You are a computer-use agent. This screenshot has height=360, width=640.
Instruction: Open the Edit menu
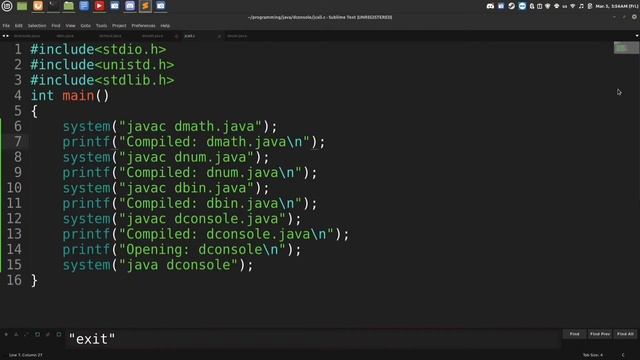pos(19,26)
